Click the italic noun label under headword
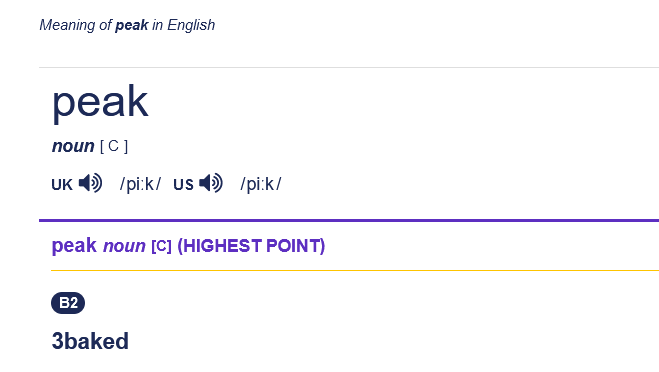This screenshot has height=372, width=659. click(73, 146)
